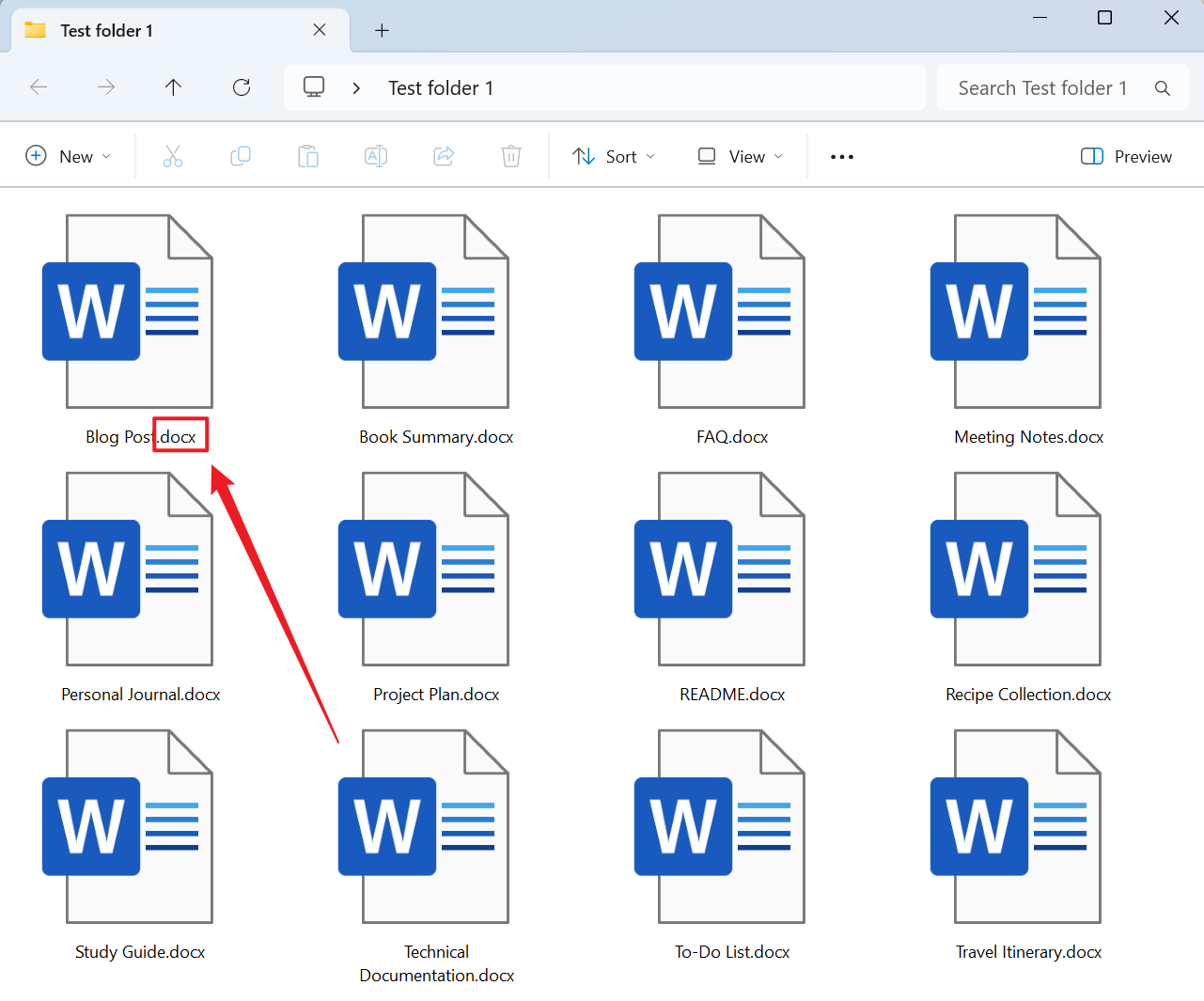Open the View options dropdown

(740, 156)
